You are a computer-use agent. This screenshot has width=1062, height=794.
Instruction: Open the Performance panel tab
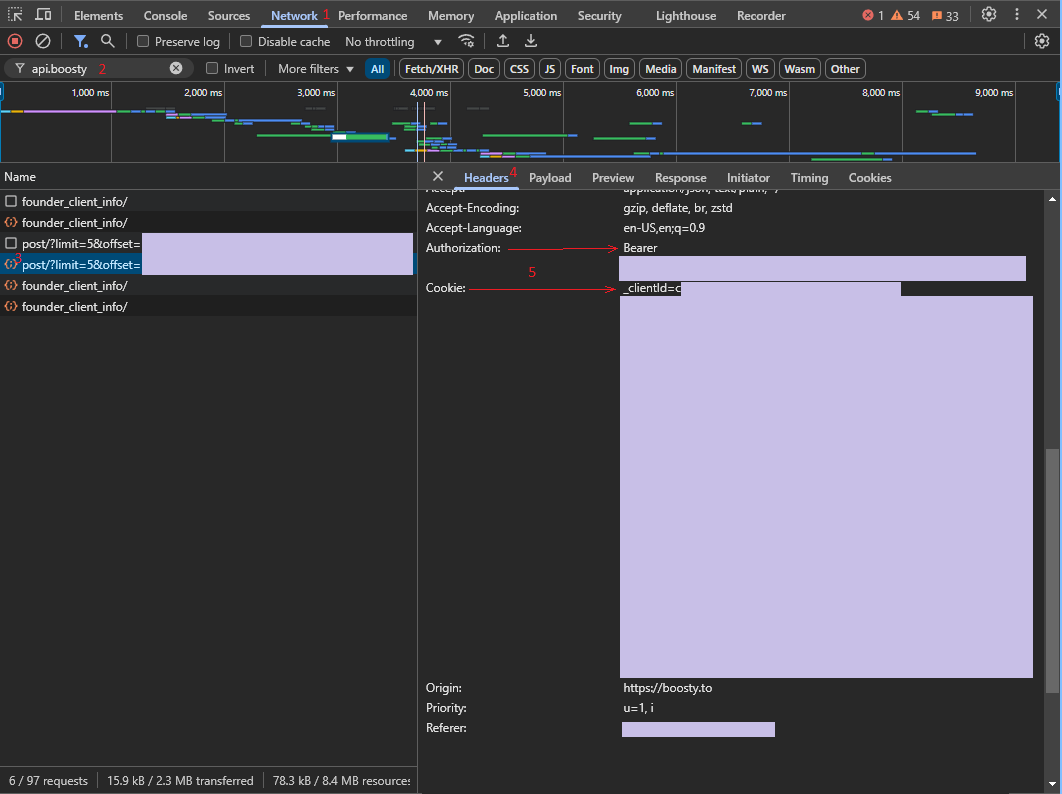tap(373, 15)
